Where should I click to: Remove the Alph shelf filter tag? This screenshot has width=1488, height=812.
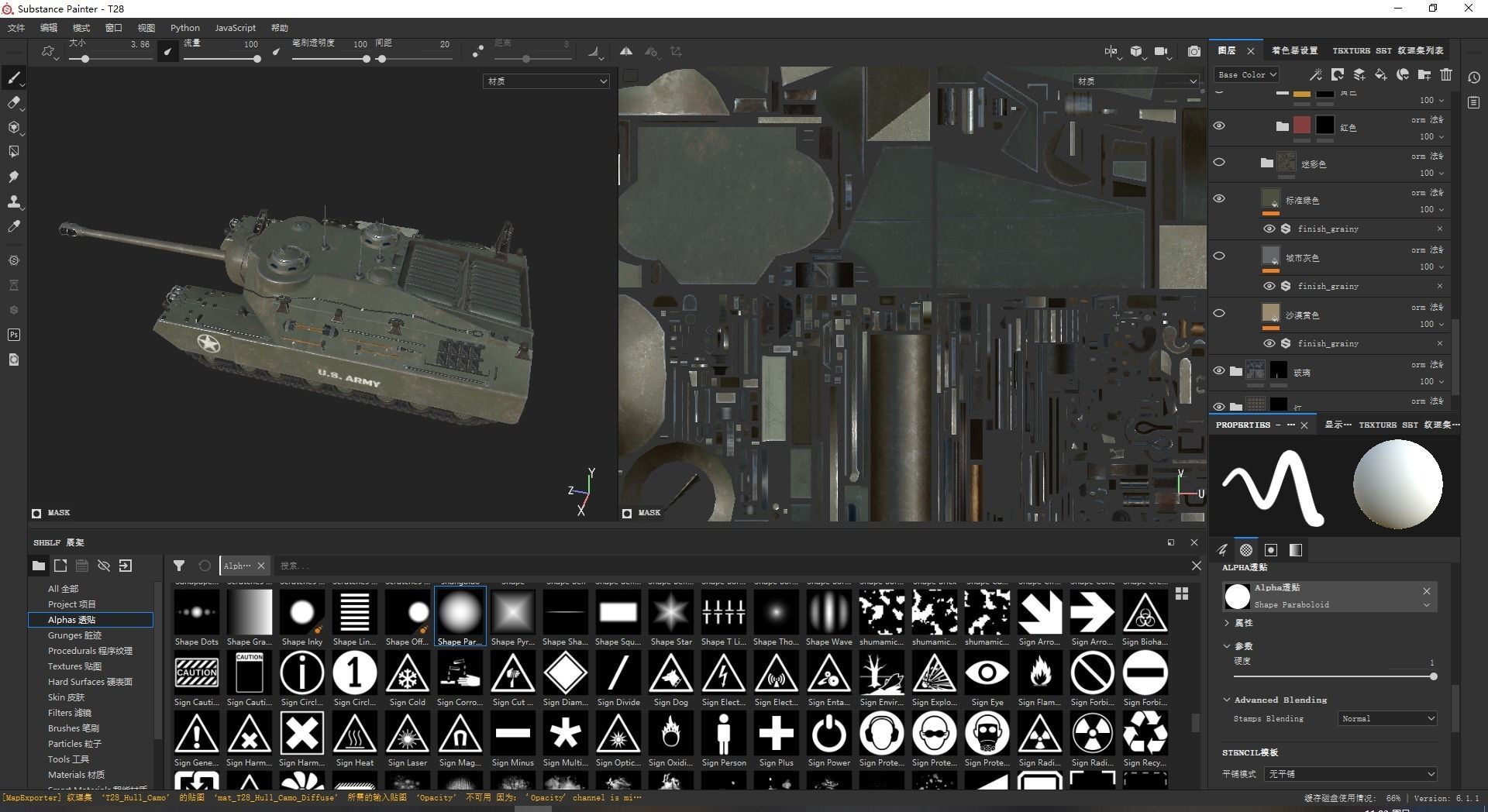pos(261,566)
